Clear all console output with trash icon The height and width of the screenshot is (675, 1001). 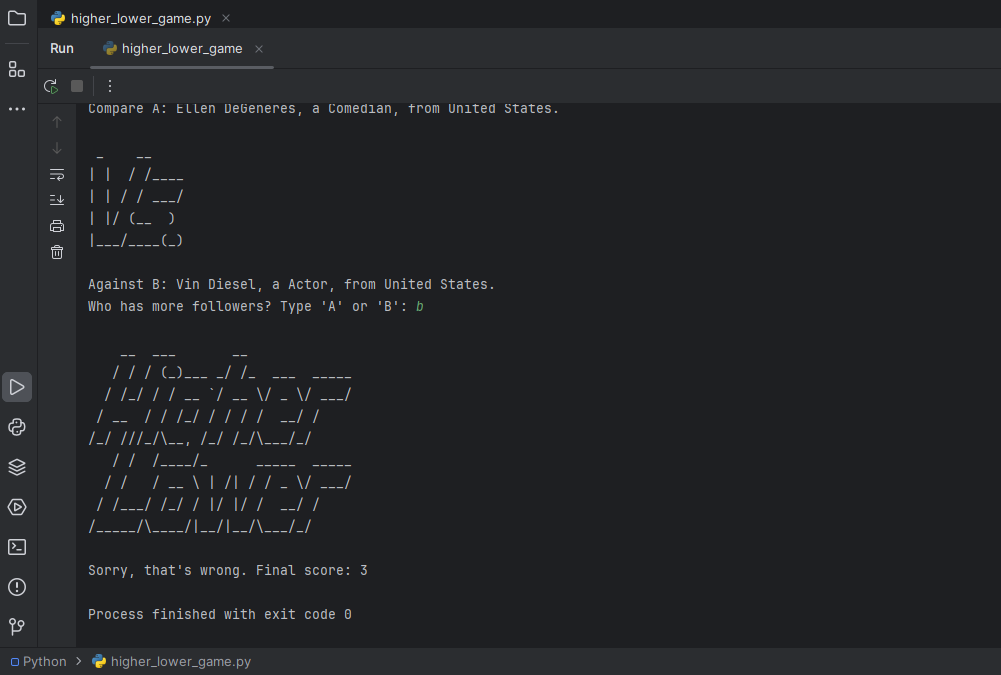57,252
